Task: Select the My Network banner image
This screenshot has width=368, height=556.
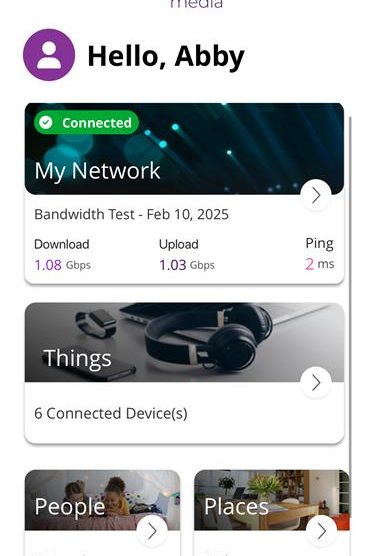Action: pos(184,149)
